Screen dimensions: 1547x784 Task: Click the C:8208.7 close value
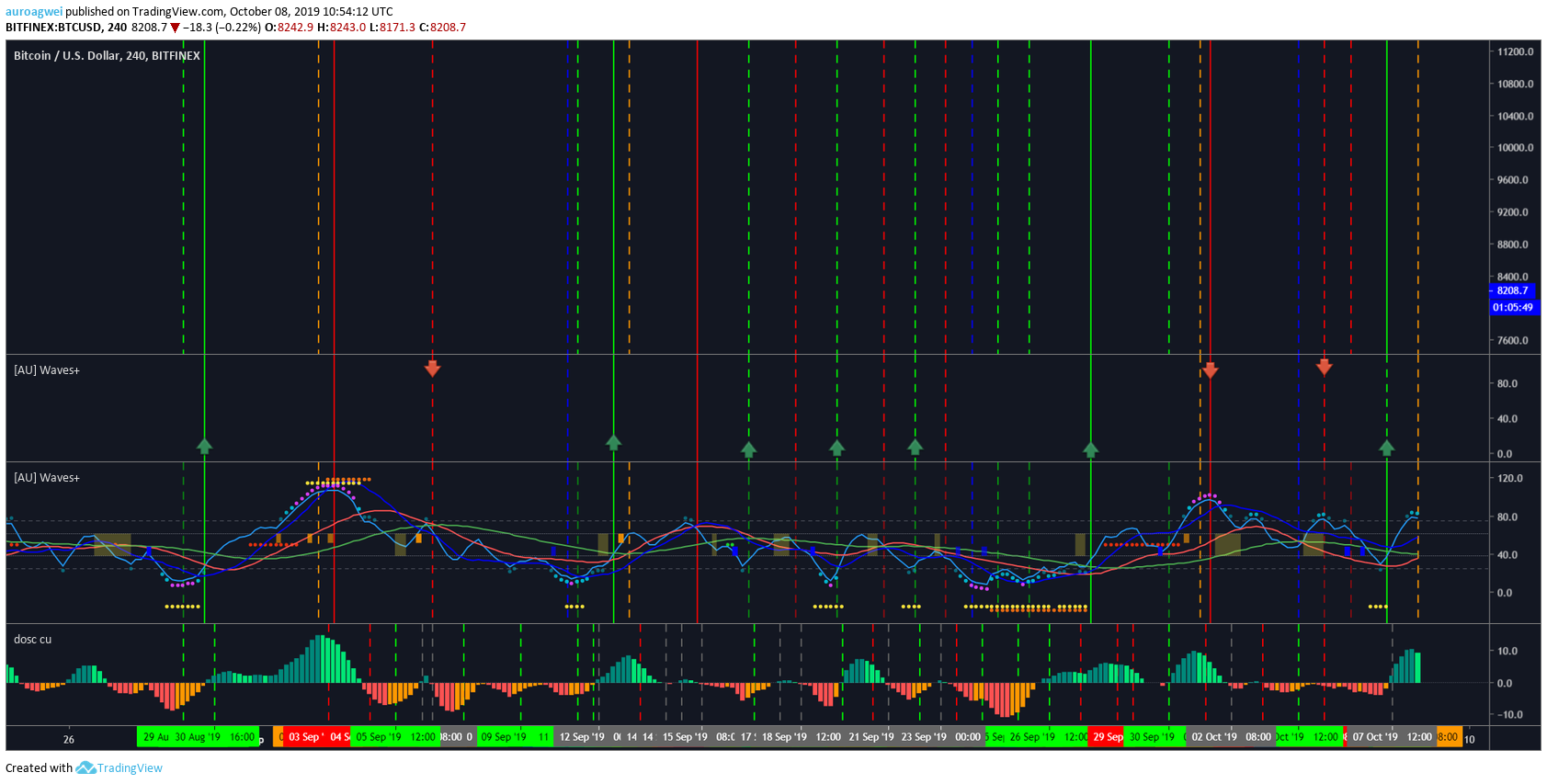(x=442, y=28)
